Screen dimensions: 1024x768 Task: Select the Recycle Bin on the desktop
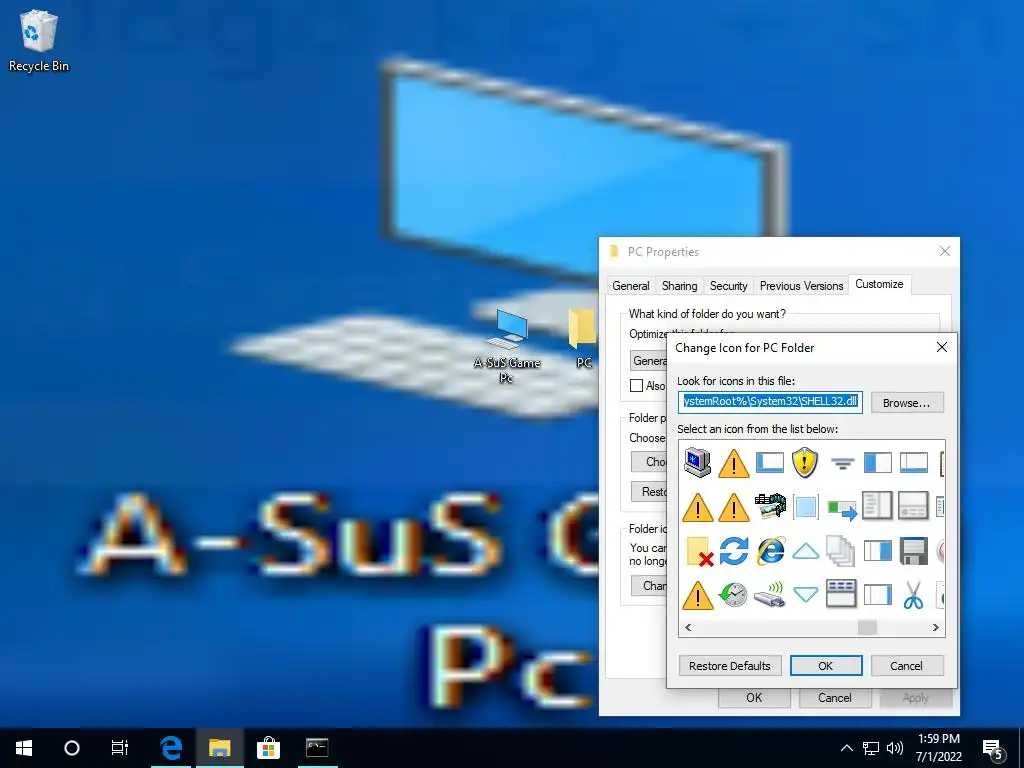(39, 40)
